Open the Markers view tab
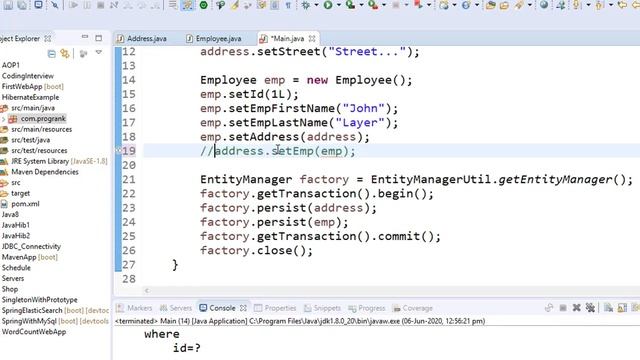This screenshot has height=360, width=640. (x=134, y=308)
